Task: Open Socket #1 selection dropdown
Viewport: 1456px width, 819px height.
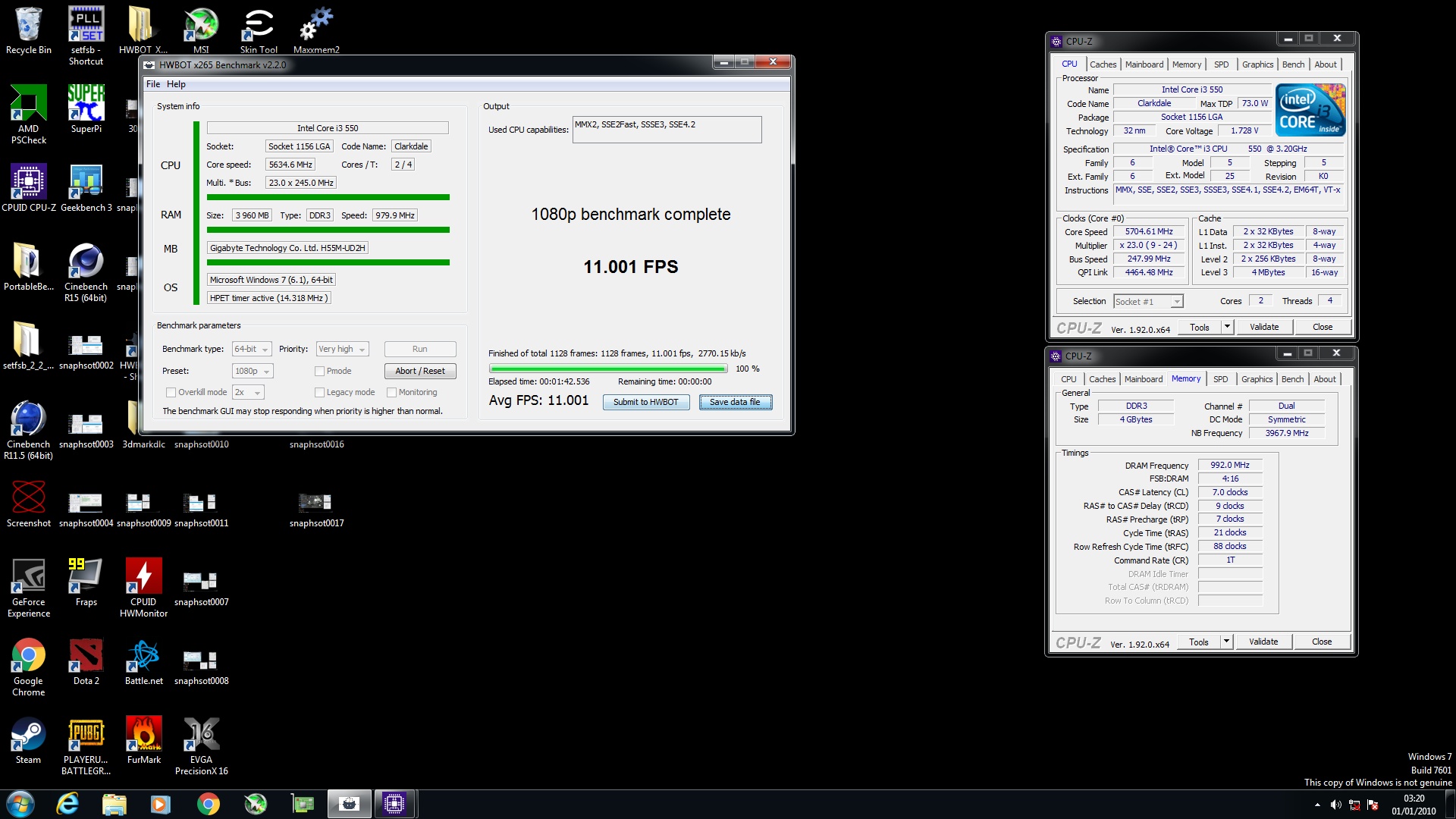Action: 1148,302
